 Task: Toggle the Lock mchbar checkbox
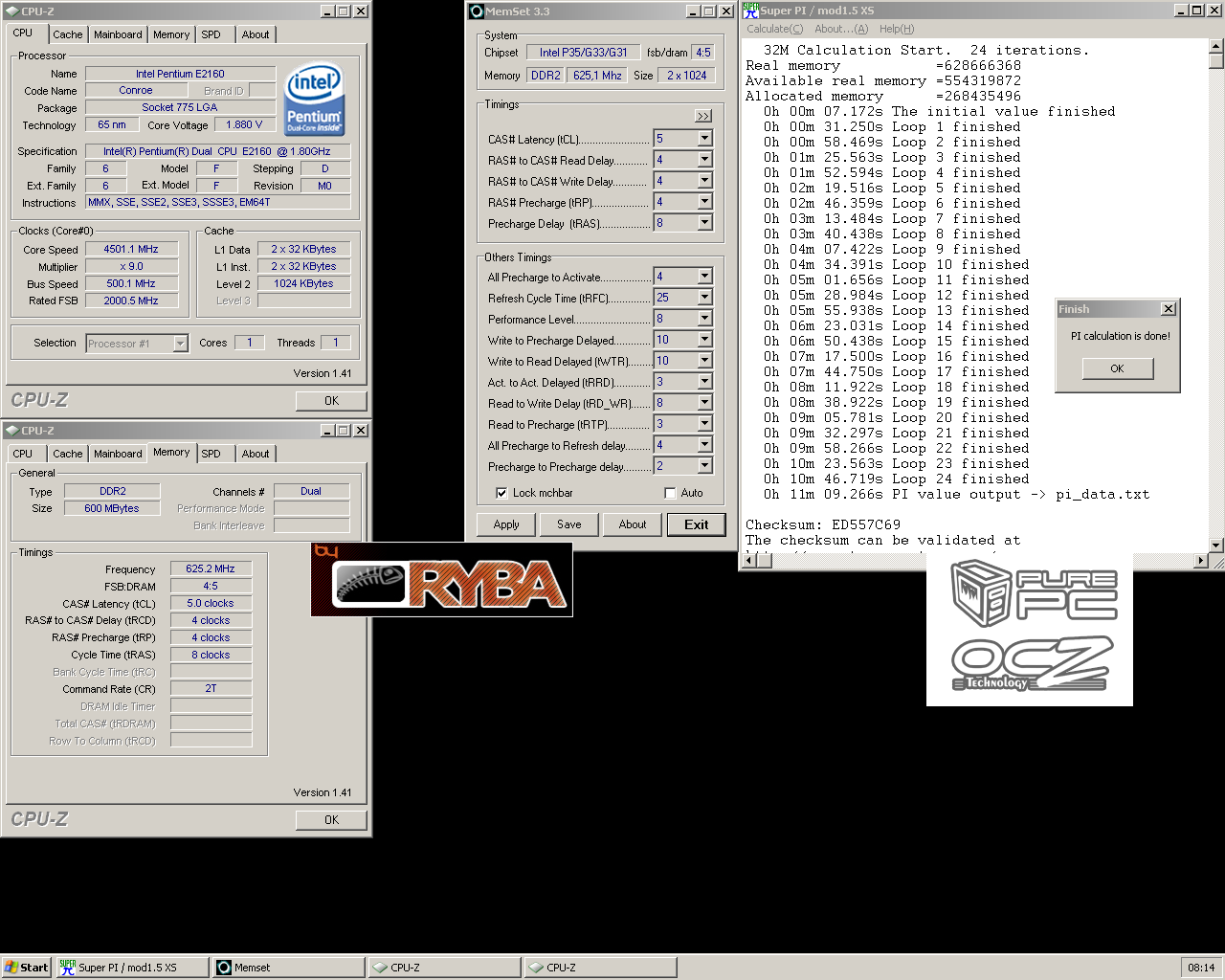point(501,493)
